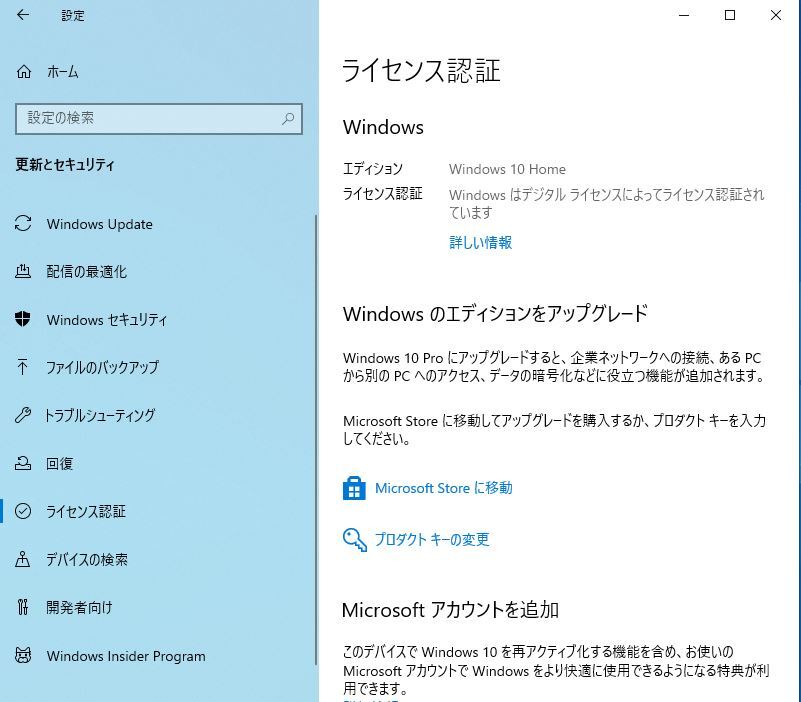
Task: Click Microsoft Store に移動 link
Action: click(443, 488)
